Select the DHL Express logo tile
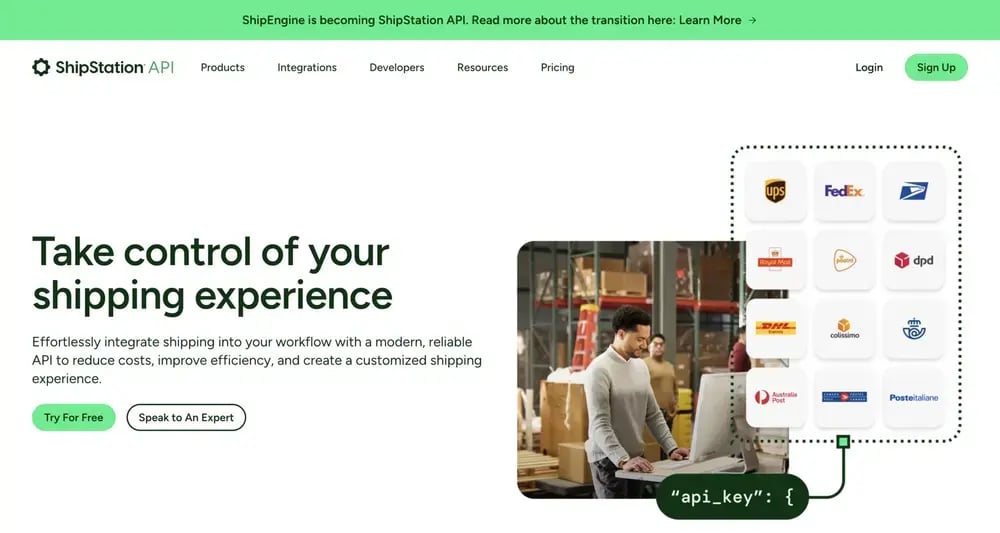 (775, 328)
